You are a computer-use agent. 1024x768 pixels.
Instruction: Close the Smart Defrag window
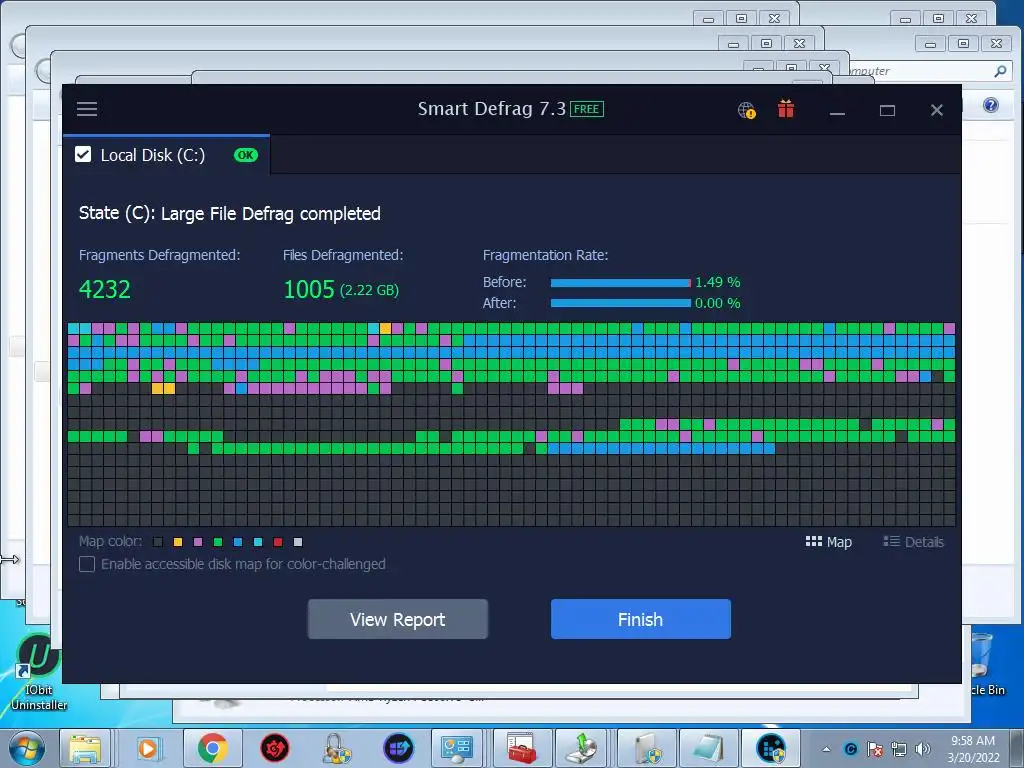click(936, 110)
